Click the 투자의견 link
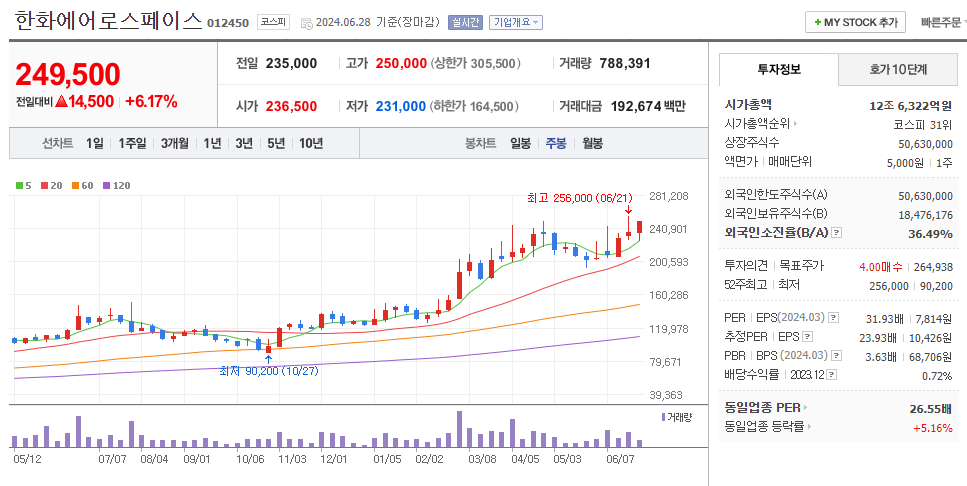This screenshot has height=486, width=967. 746,266
